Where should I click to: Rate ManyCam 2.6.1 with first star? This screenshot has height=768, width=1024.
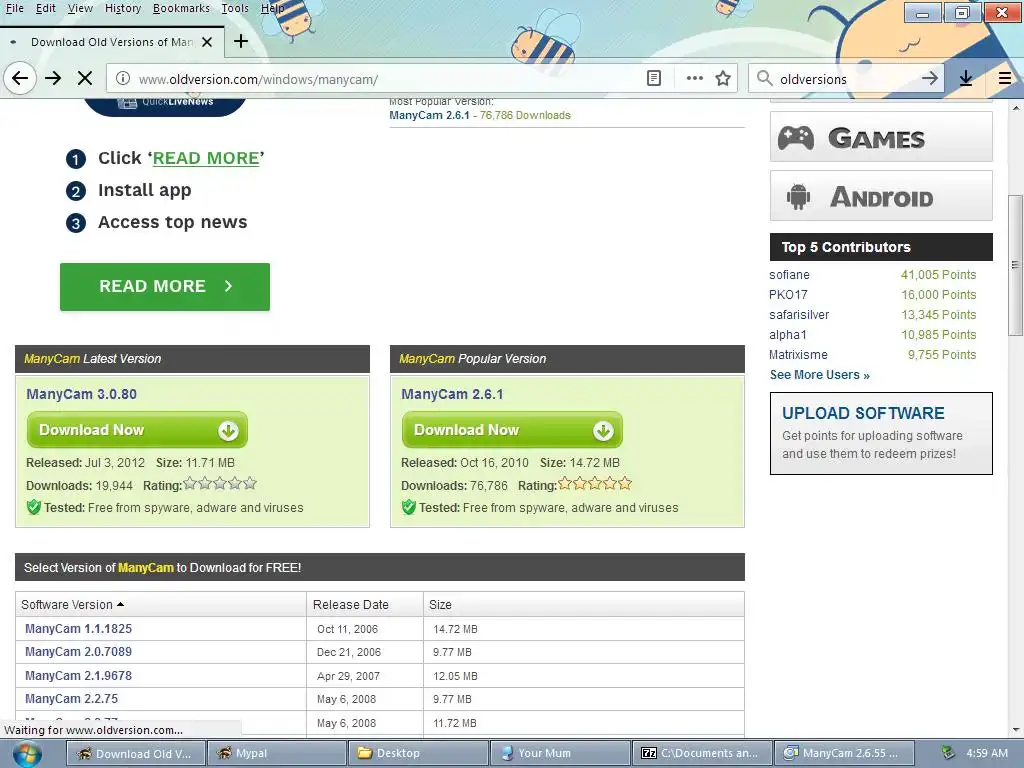click(565, 484)
